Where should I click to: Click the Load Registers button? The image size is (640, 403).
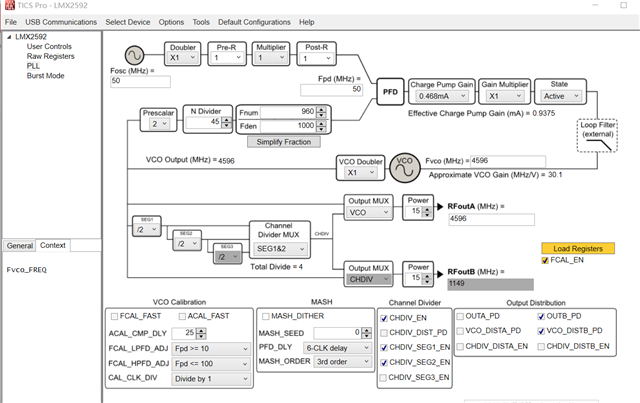click(x=578, y=249)
